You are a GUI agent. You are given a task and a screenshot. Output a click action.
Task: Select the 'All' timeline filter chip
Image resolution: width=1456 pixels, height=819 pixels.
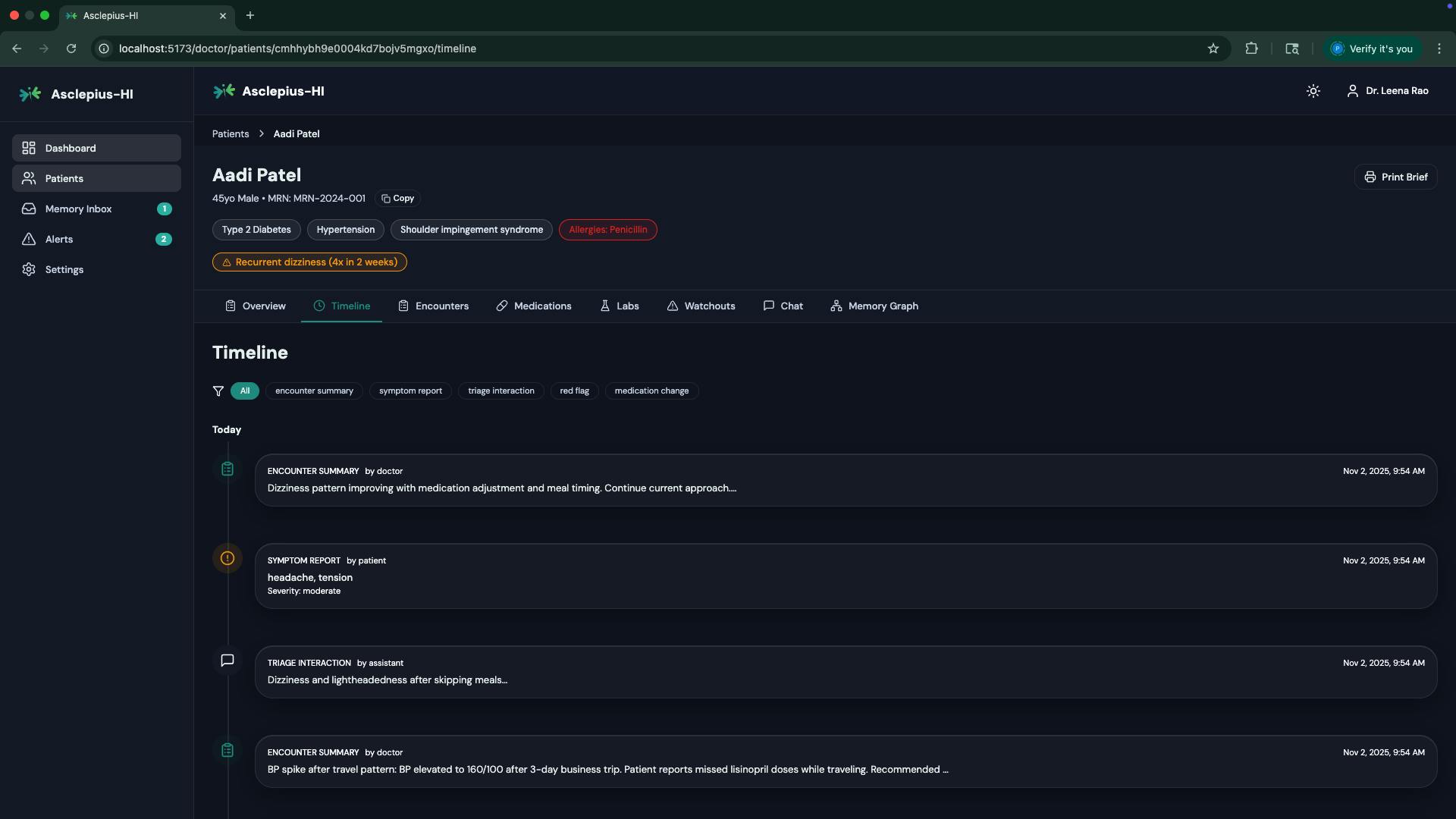[x=245, y=391]
